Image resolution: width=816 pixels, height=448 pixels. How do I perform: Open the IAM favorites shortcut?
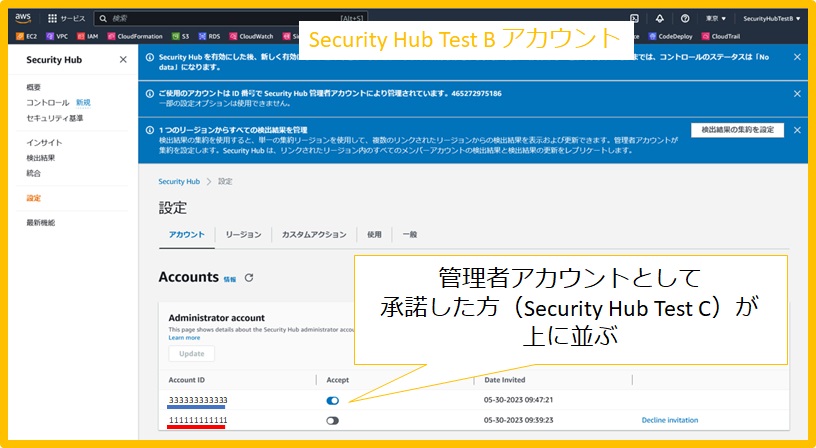[87, 36]
